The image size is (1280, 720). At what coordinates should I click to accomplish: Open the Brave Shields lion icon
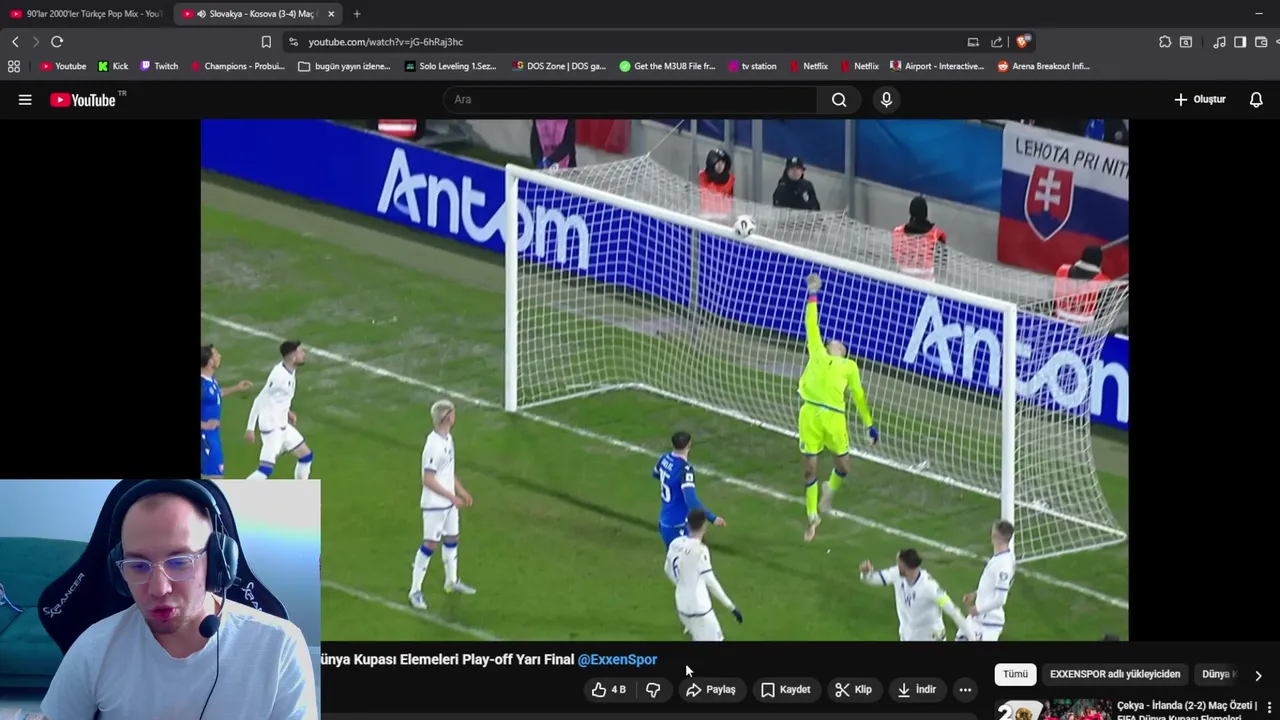click(x=1022, y=42)
